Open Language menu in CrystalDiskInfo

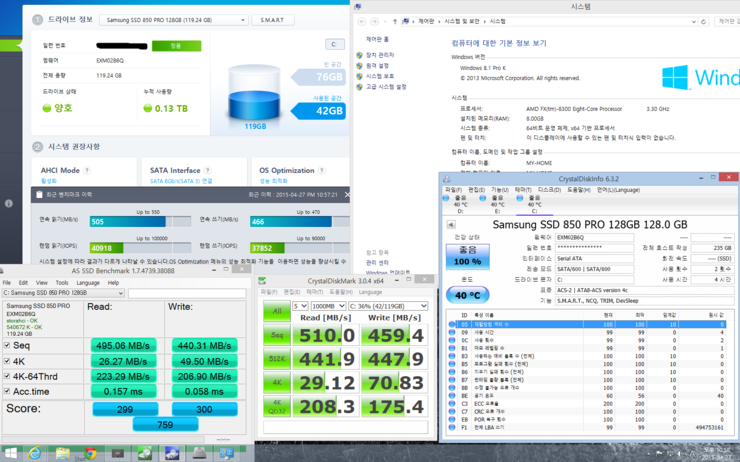tap(618, 190)
